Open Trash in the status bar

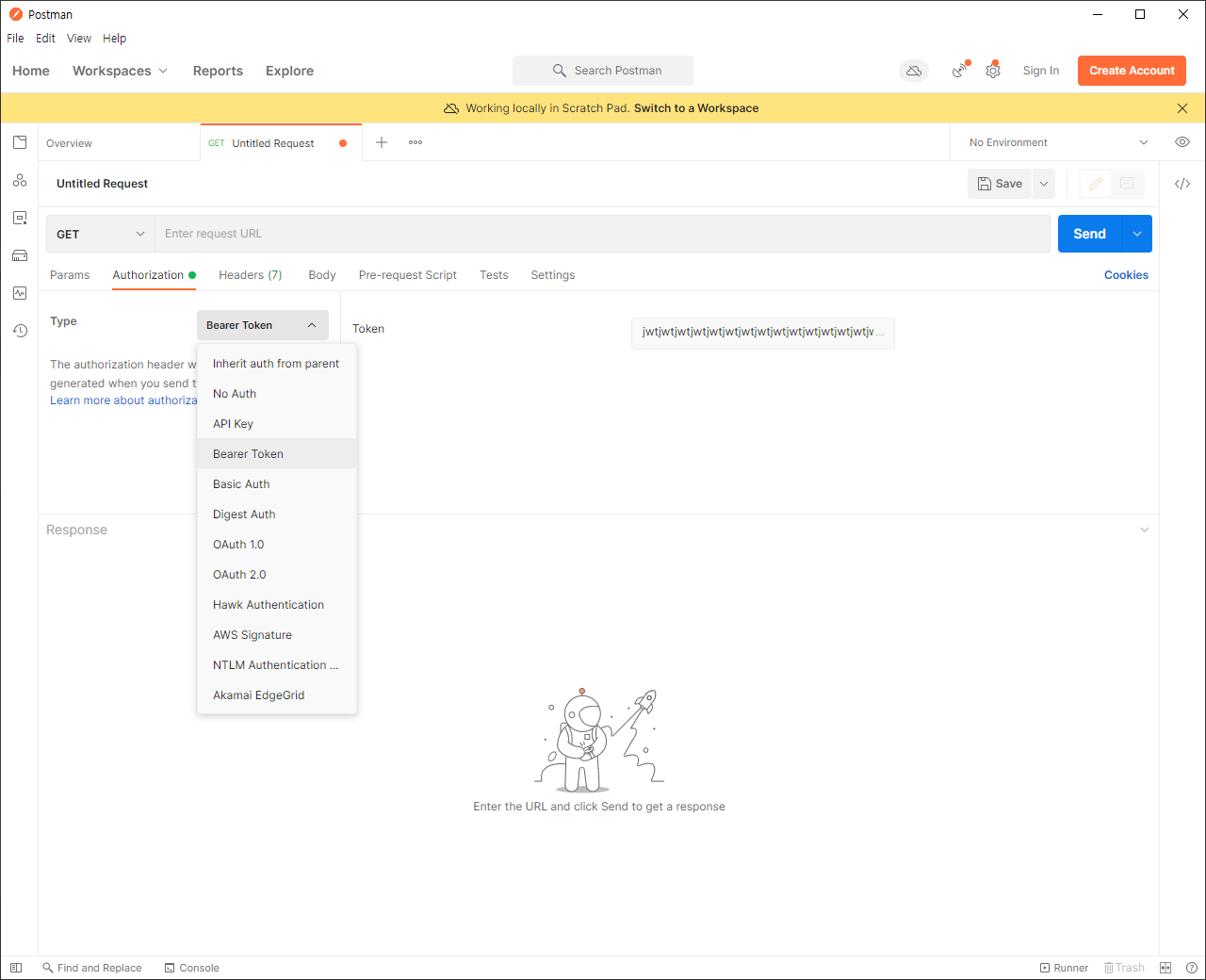1124,968
